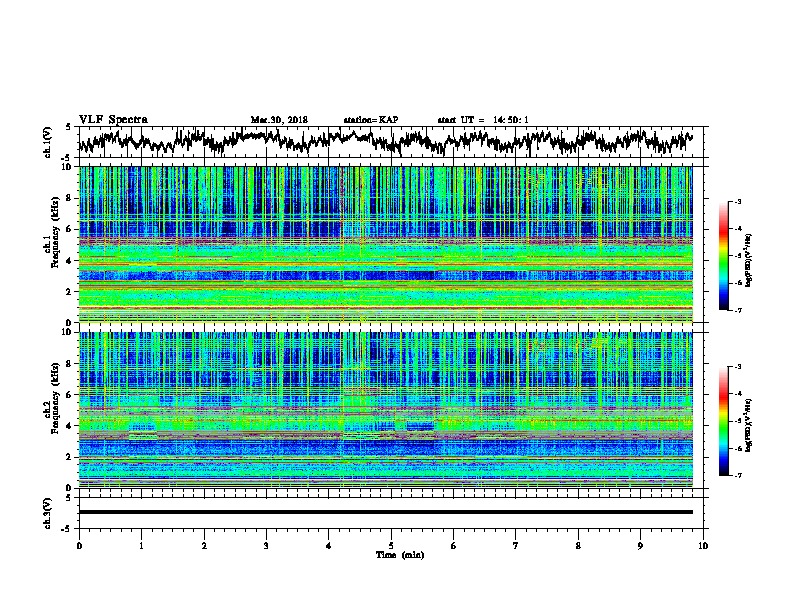The width and height of the screenshot is (792, 612).
Task: Click the "VLF Spectra" plot title
Action: 113,120
